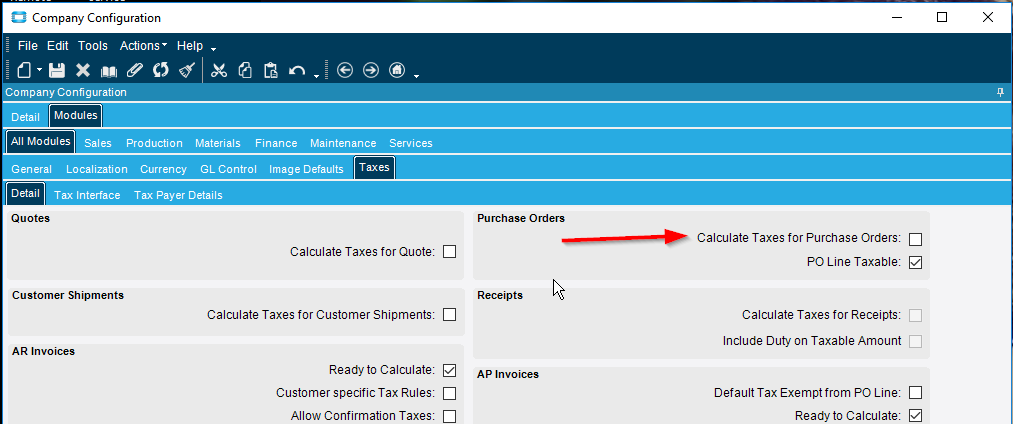1013x424 pixels.
Task: Open navigation toolbar overflow arrow after Home
Action: click(417, 76)
